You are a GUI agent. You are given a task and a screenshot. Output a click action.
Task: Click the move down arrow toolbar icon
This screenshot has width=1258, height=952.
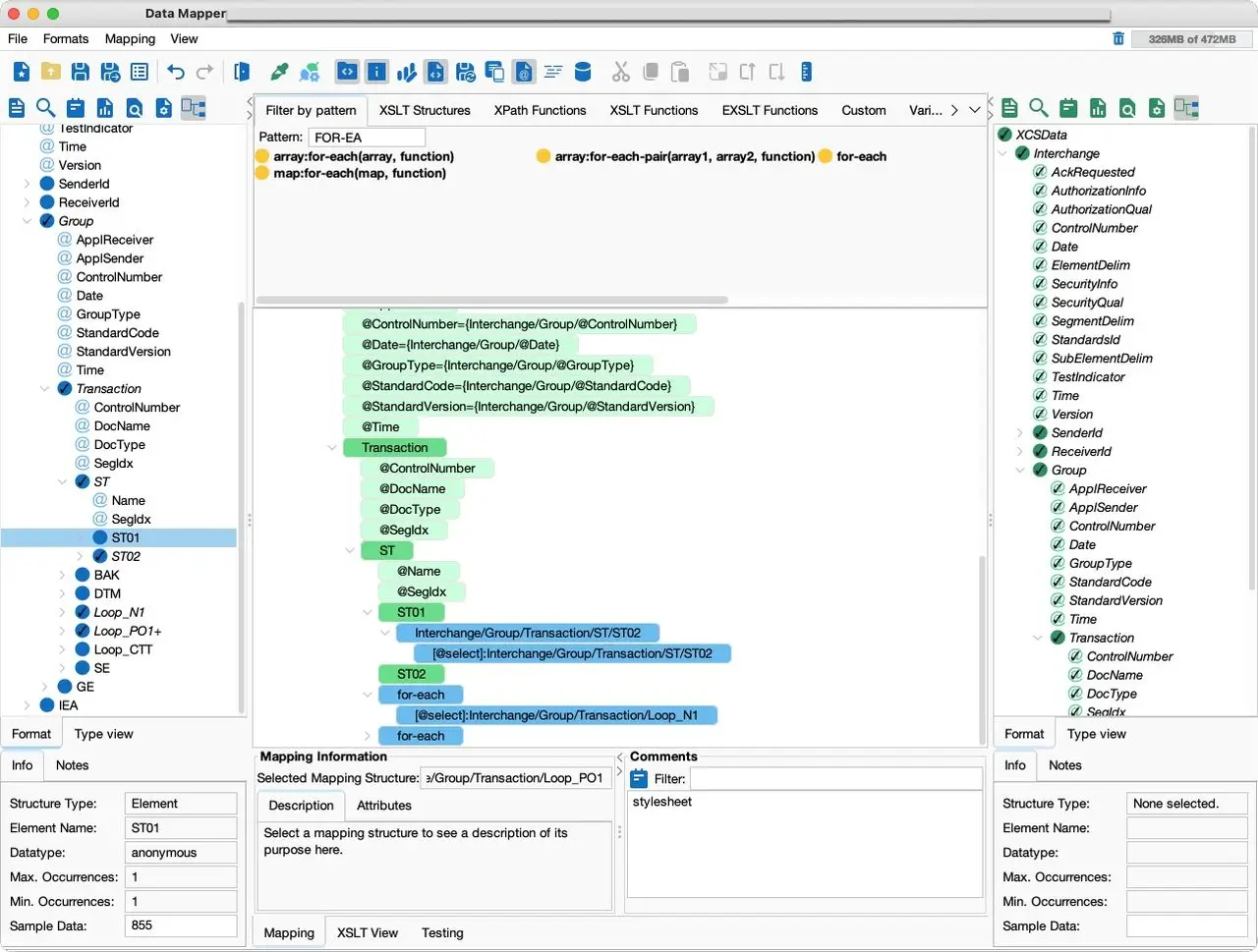(x=776, y=72)
